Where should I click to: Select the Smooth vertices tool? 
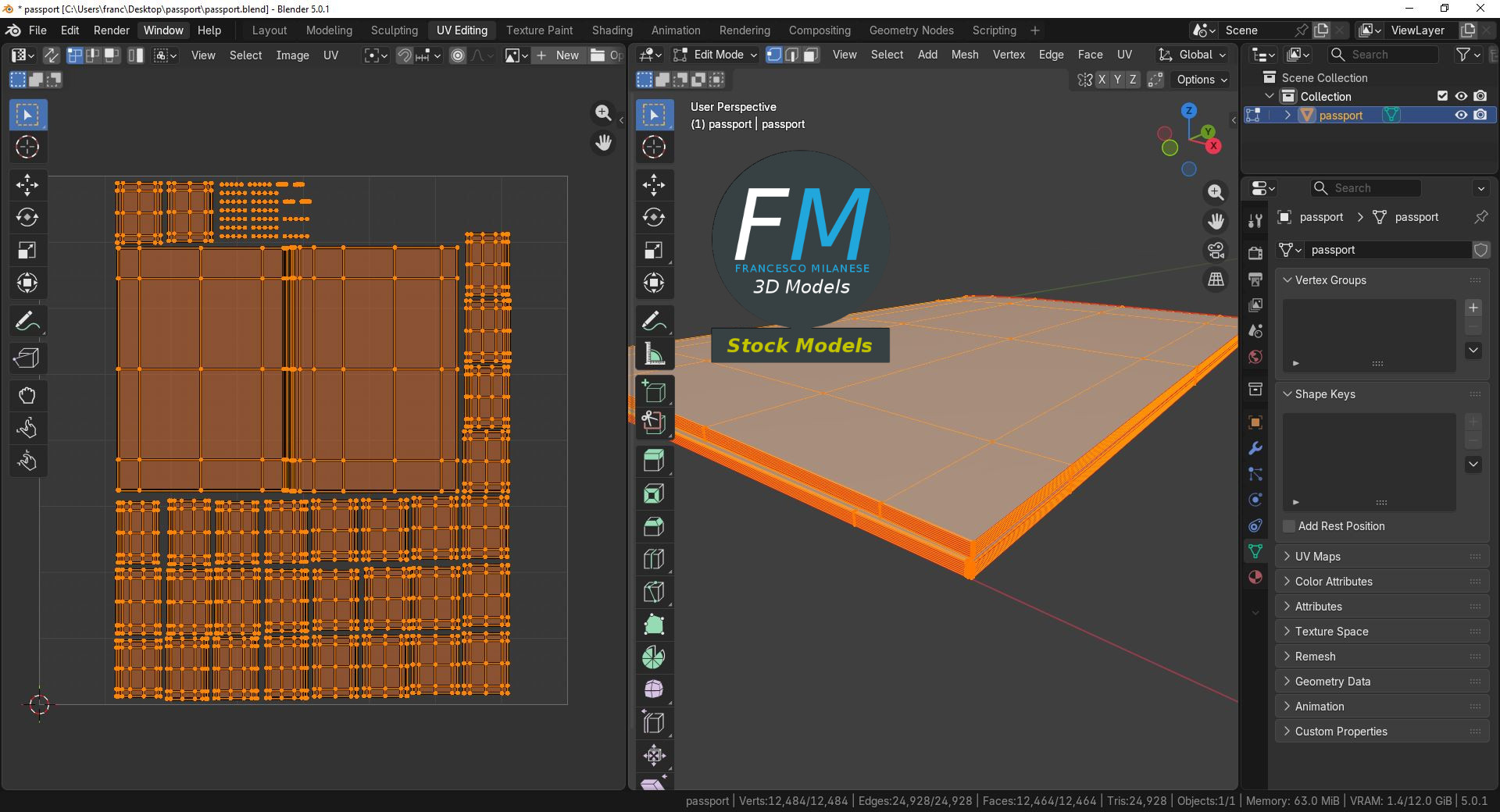pyautogui.click(x=655, y=690)
